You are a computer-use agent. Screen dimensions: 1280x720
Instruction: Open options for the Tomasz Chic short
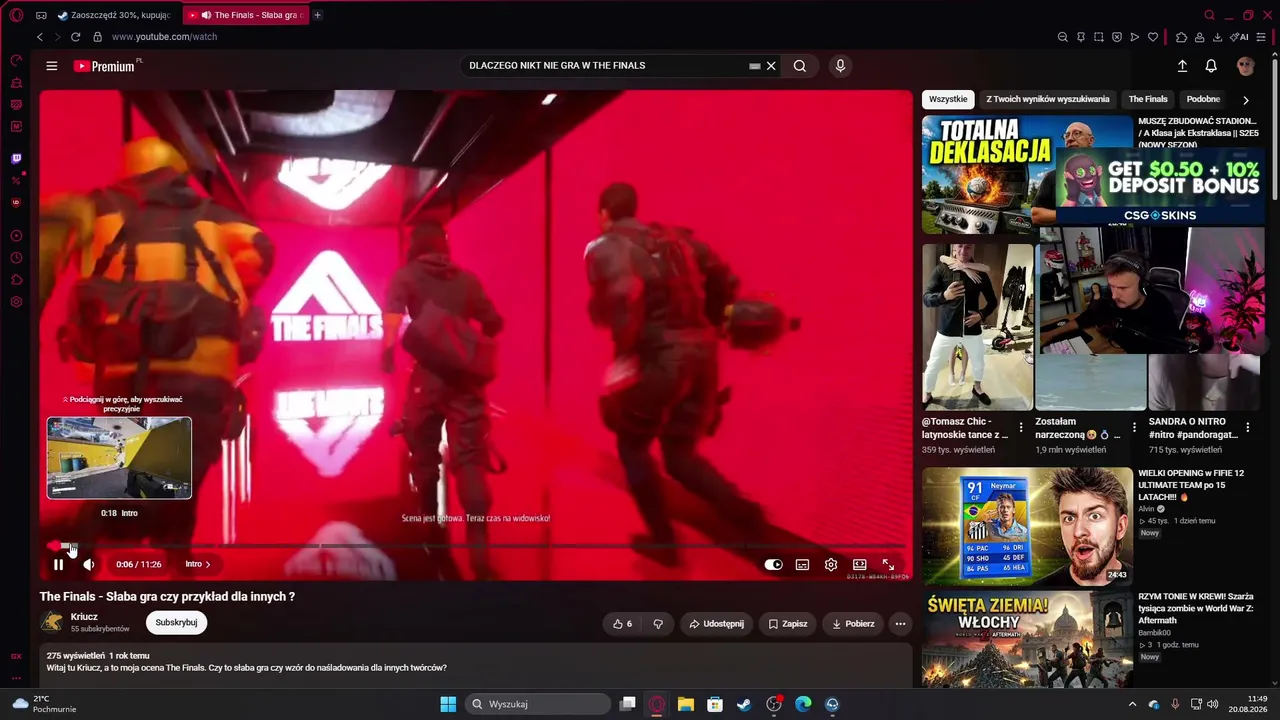tap(1021, 428)
